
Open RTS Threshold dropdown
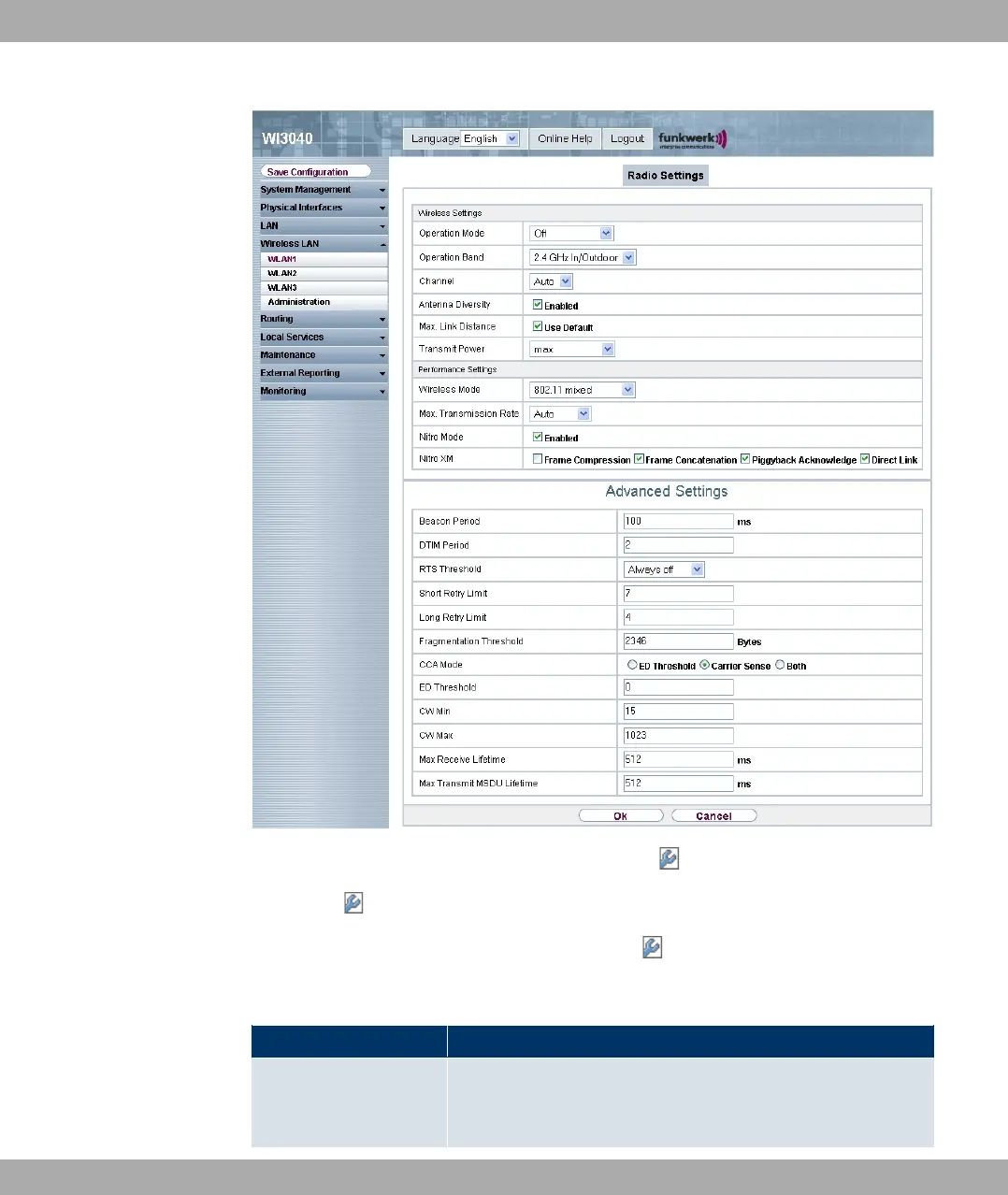click(x=664, y=569)
